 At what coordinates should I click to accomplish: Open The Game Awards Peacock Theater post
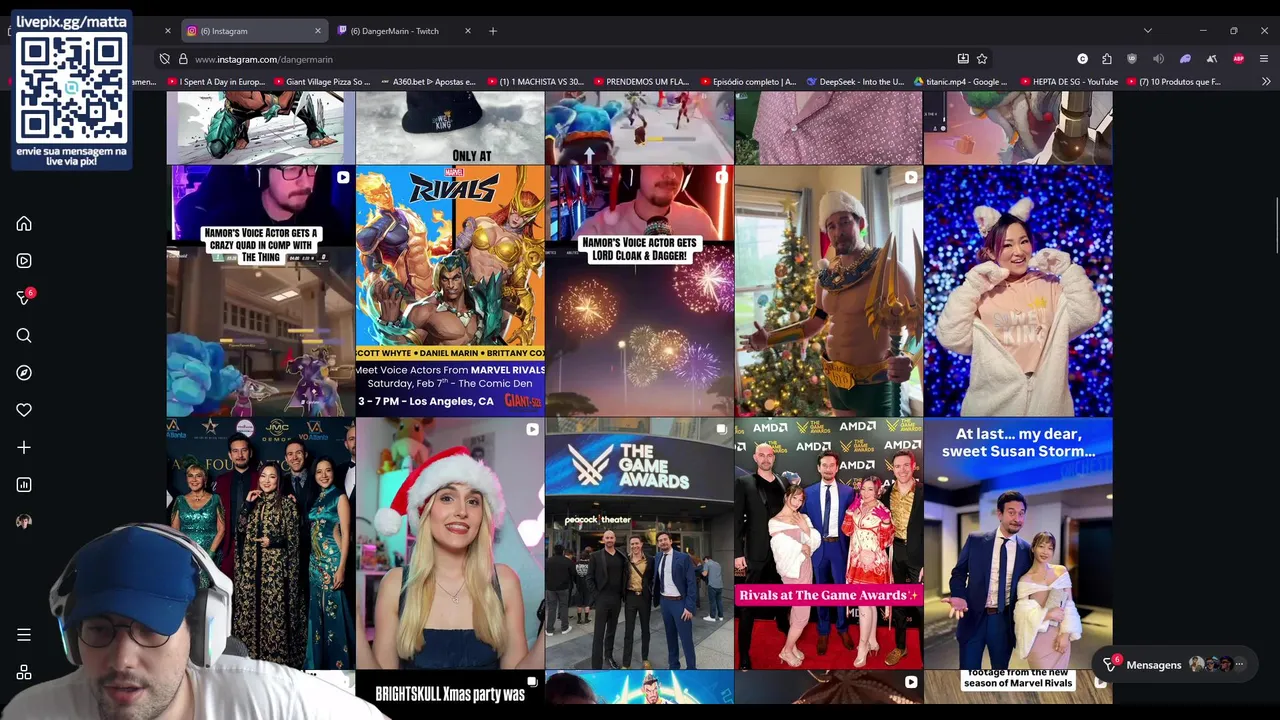[639, 543]
